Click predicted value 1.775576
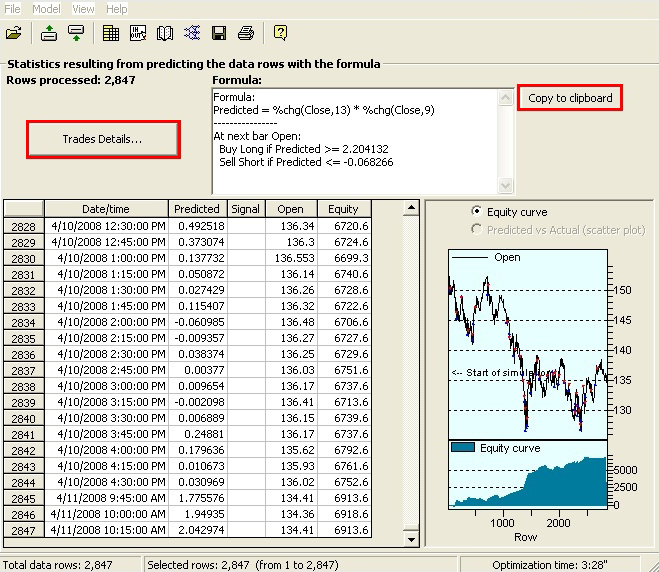Image resolution: width=659 pixels, height=572 pixels. [198, 498]
